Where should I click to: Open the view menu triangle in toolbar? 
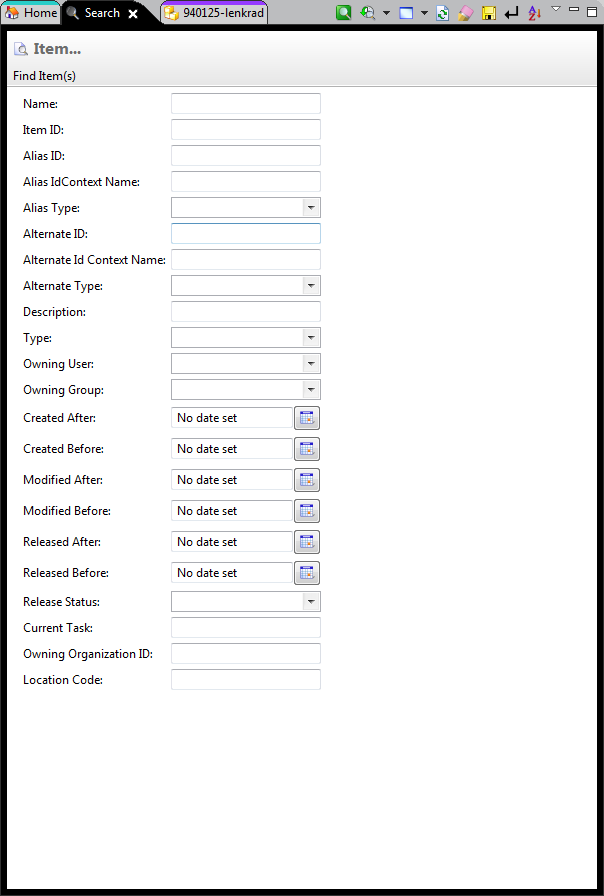coord(556,9)
